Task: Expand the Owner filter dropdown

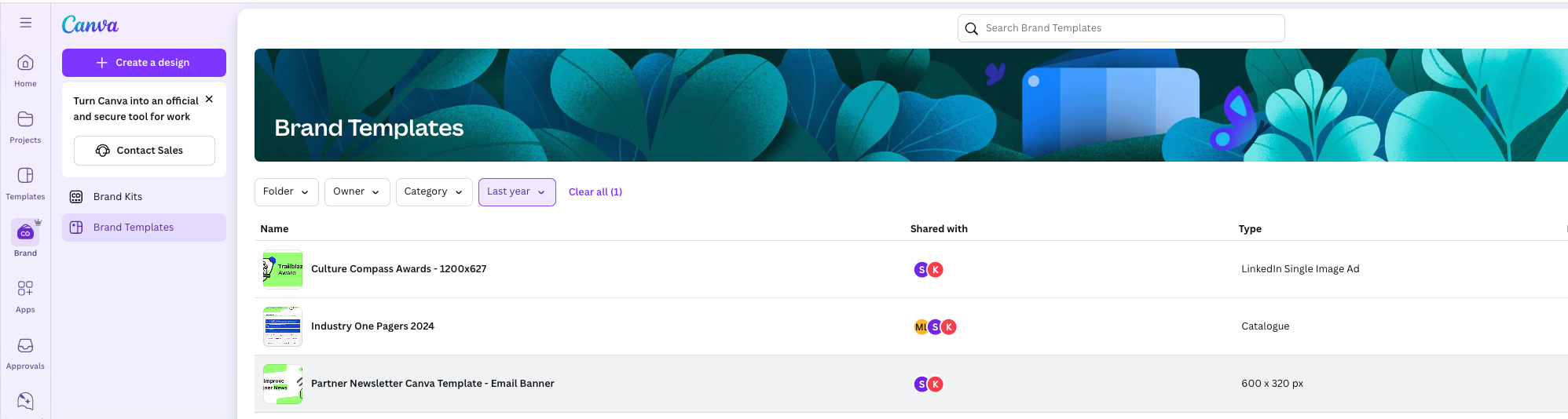Action: pyautogui.click(x=357, y=191)
